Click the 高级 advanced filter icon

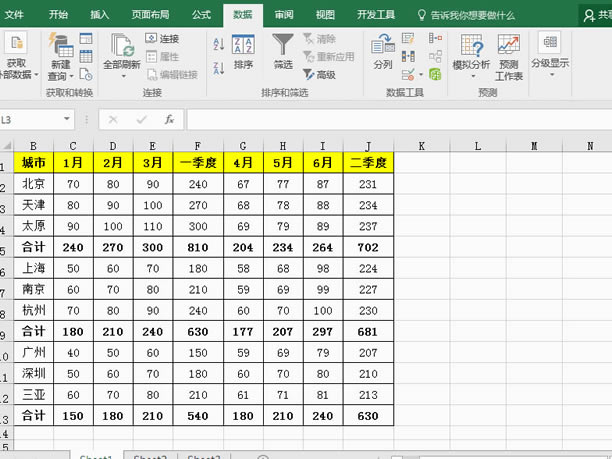pyautogui.click(x=320, y=74)
